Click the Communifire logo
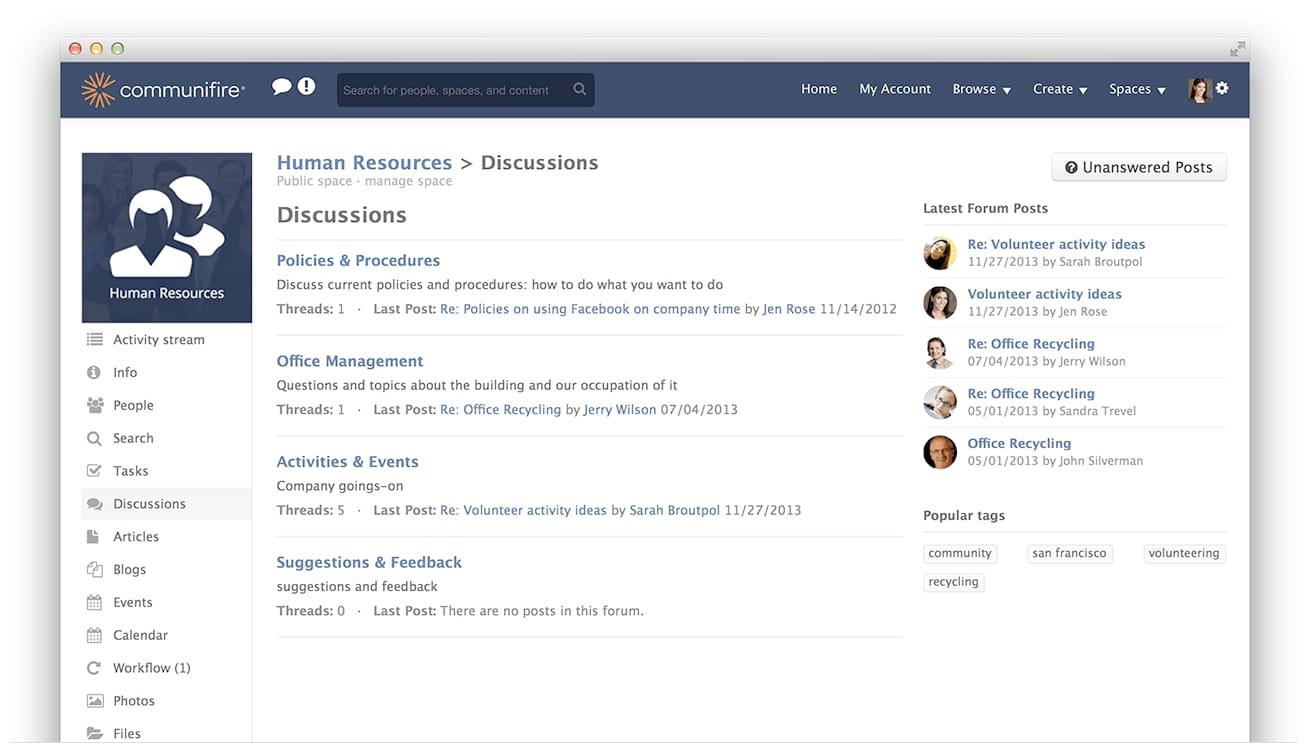 [163, 90]
